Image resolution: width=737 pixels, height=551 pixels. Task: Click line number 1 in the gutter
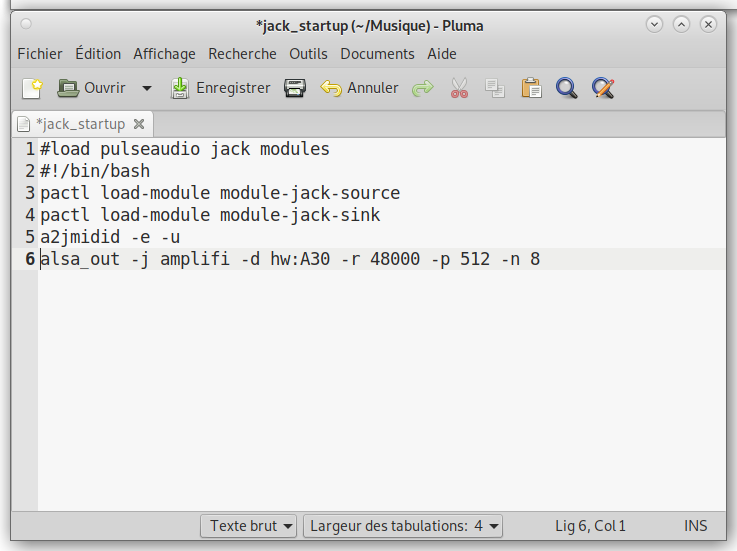pos(30,149)
